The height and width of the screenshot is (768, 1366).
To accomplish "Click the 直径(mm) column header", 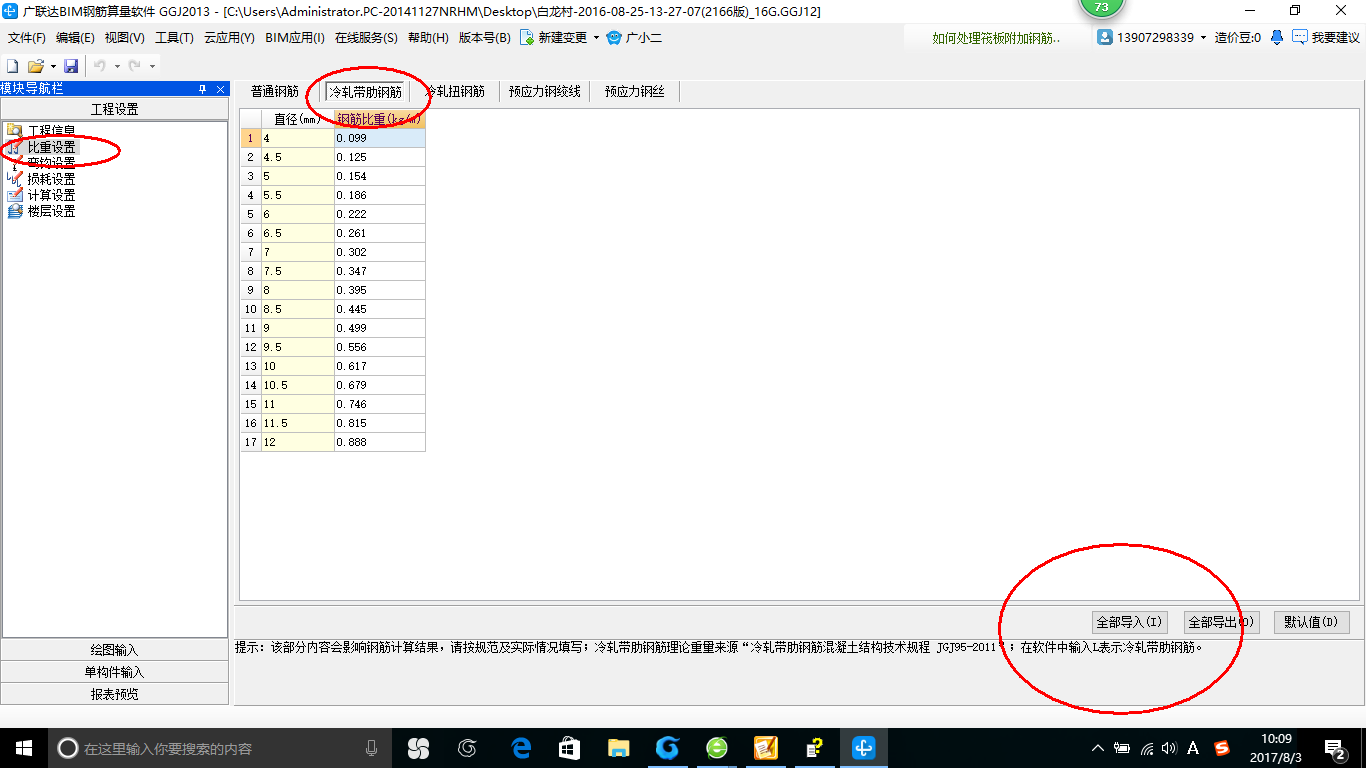I will click(x=297, y=119).
